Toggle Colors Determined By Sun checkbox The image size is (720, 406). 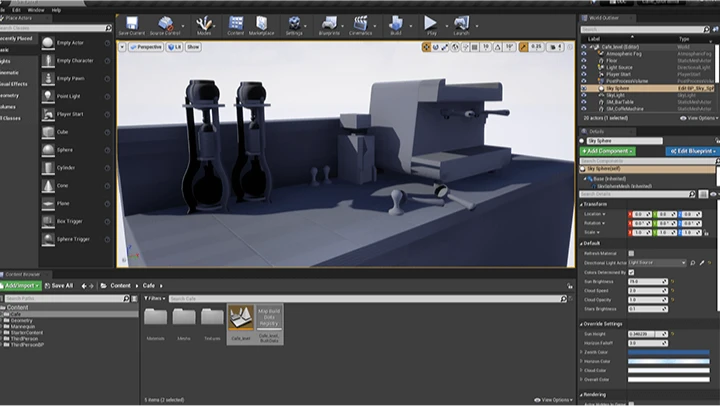tap(631, 272)
